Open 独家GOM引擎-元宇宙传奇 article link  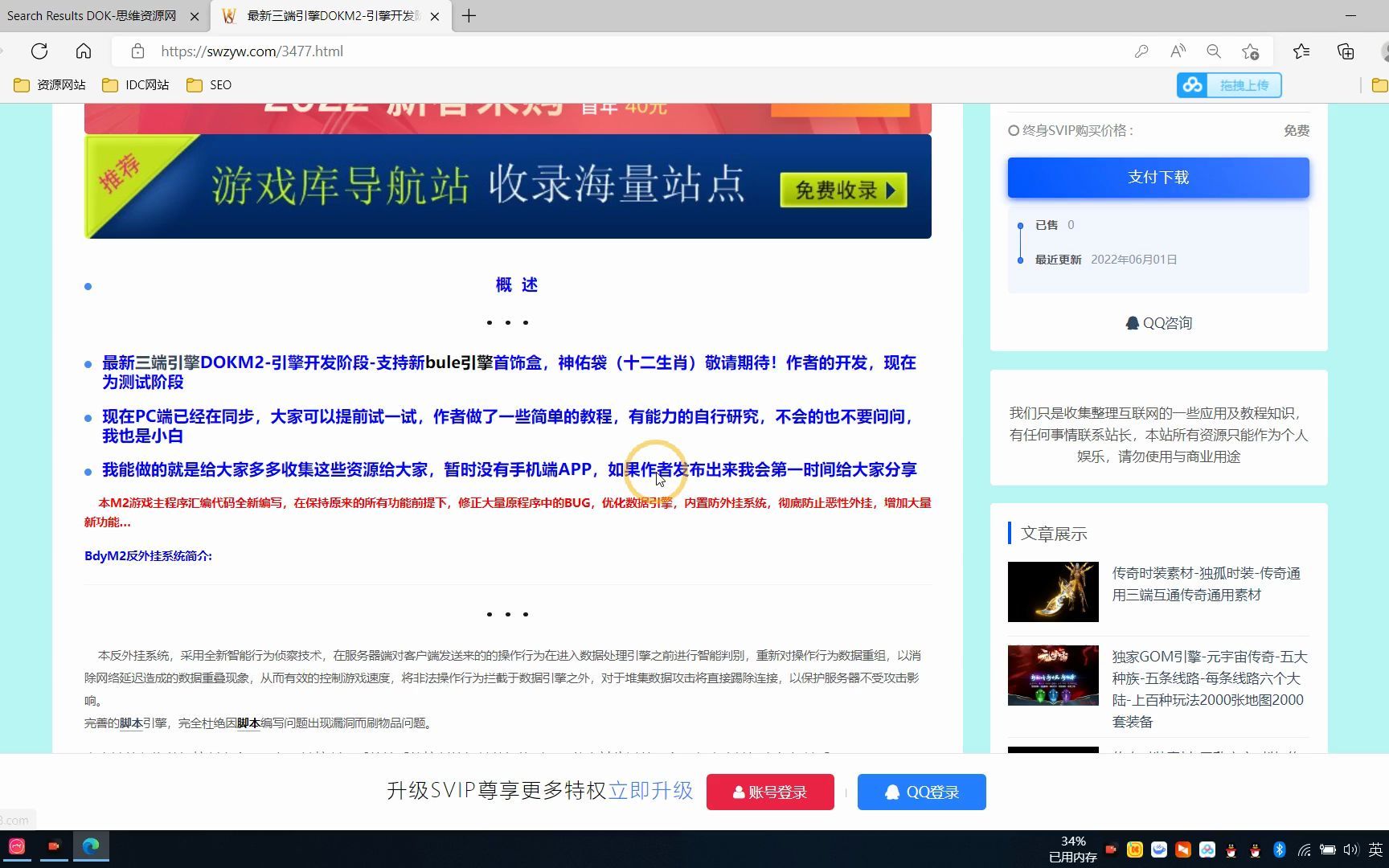click(x=1210, y=689)
